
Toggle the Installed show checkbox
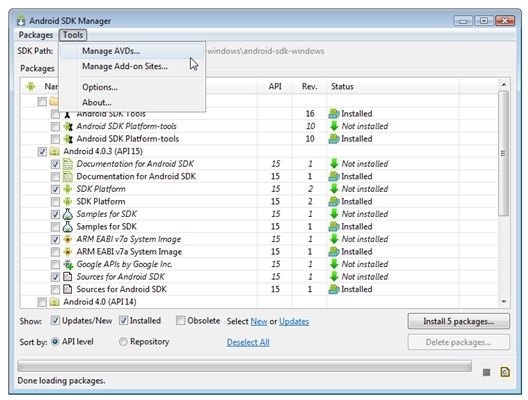(x=124, y=321)
